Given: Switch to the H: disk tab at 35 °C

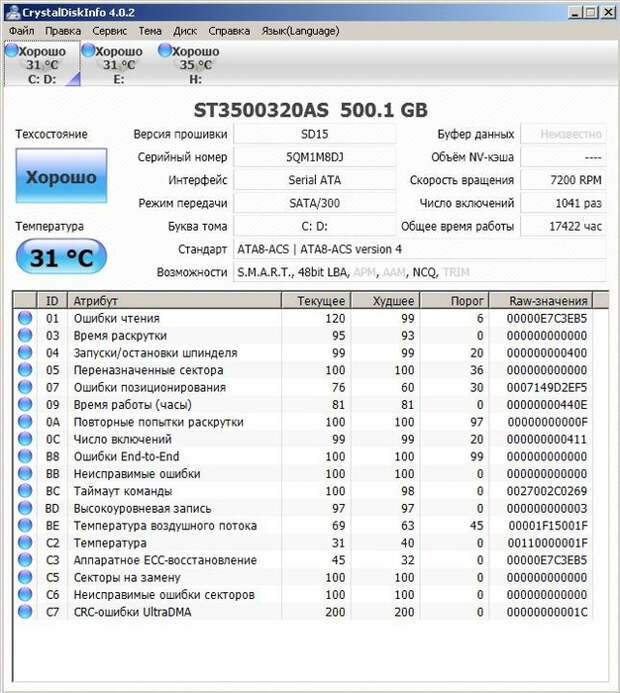Looking at the screenshot, I should click(195, 65).
